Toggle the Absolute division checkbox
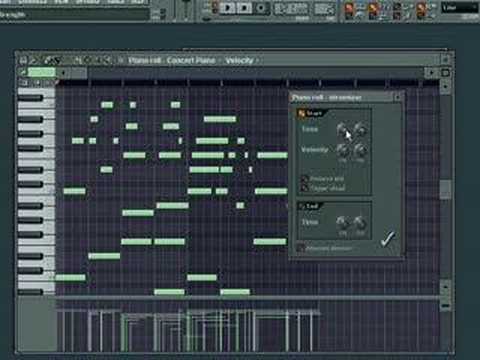This screenshot has height=360, width=480. (x=301, y=248)
